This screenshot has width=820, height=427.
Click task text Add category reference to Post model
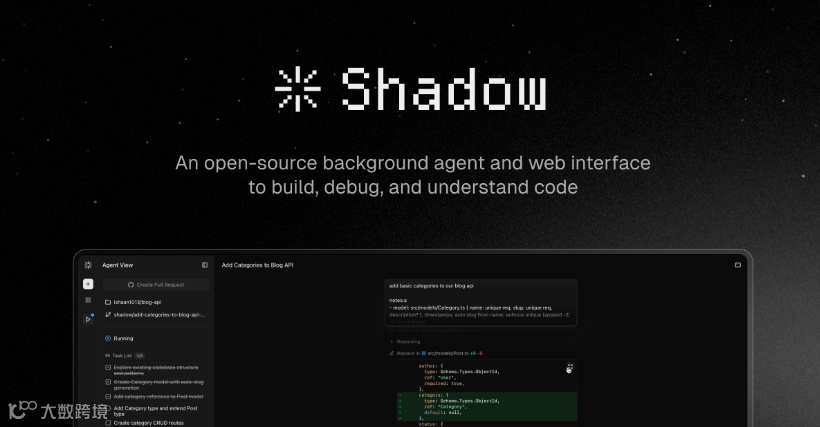point(158,397)
